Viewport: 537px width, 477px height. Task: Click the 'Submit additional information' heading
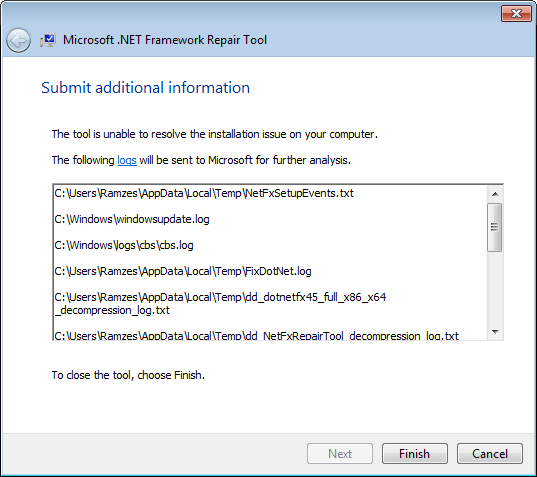pyautogui.click(x=146, y=88)
